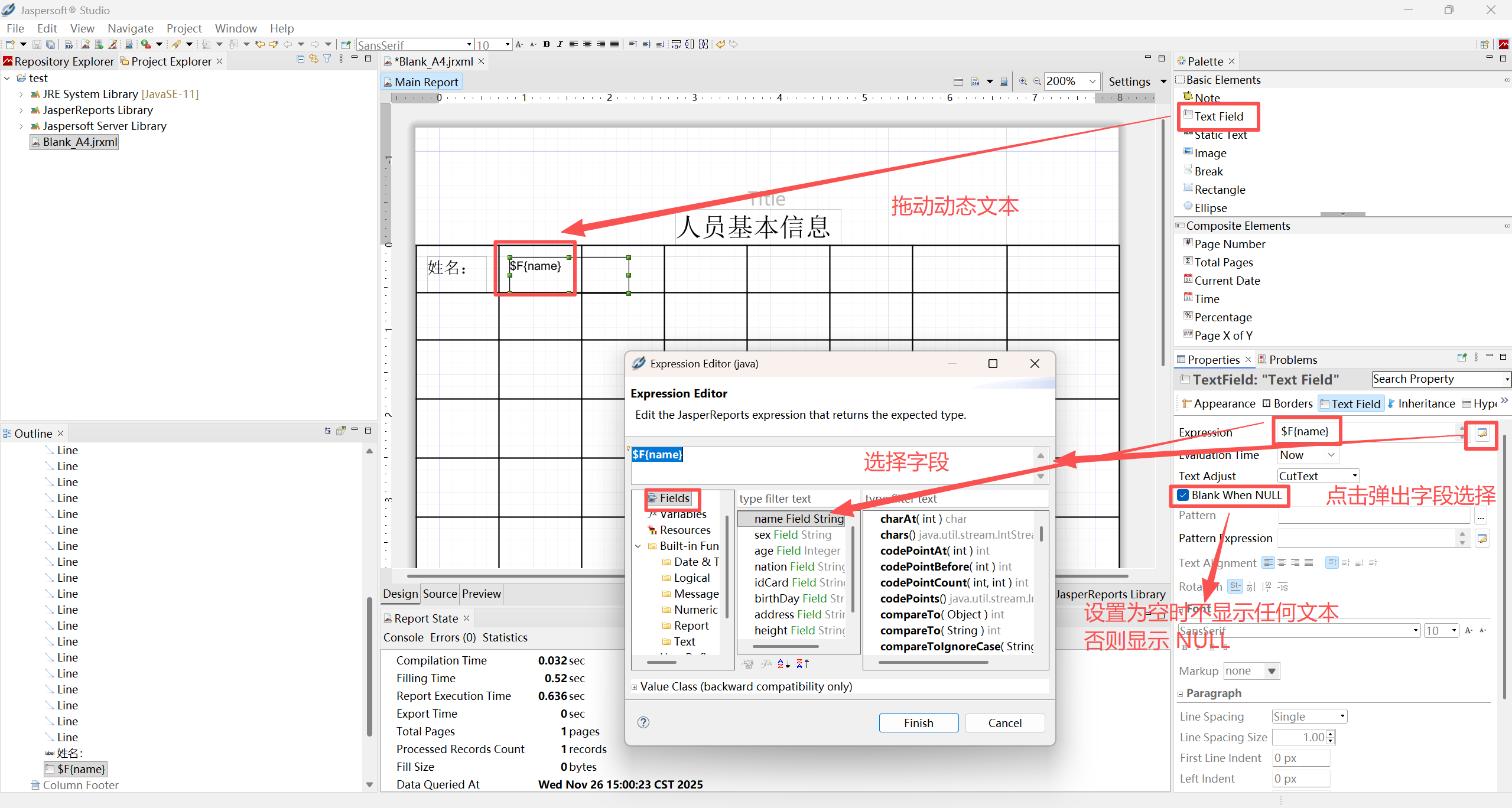Viewport: 1512px width, 808px height.
Task: Click Cancel button in Expression Editor
Action: 1004,723
